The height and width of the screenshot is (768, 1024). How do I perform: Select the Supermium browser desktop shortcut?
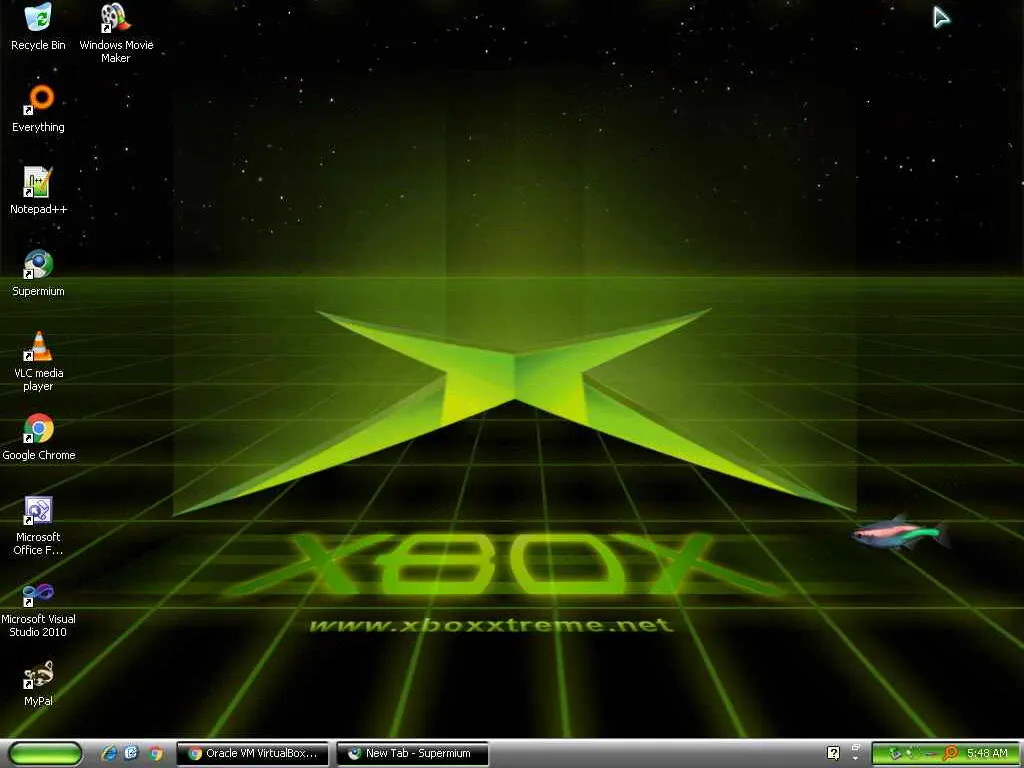coord(38,273)
